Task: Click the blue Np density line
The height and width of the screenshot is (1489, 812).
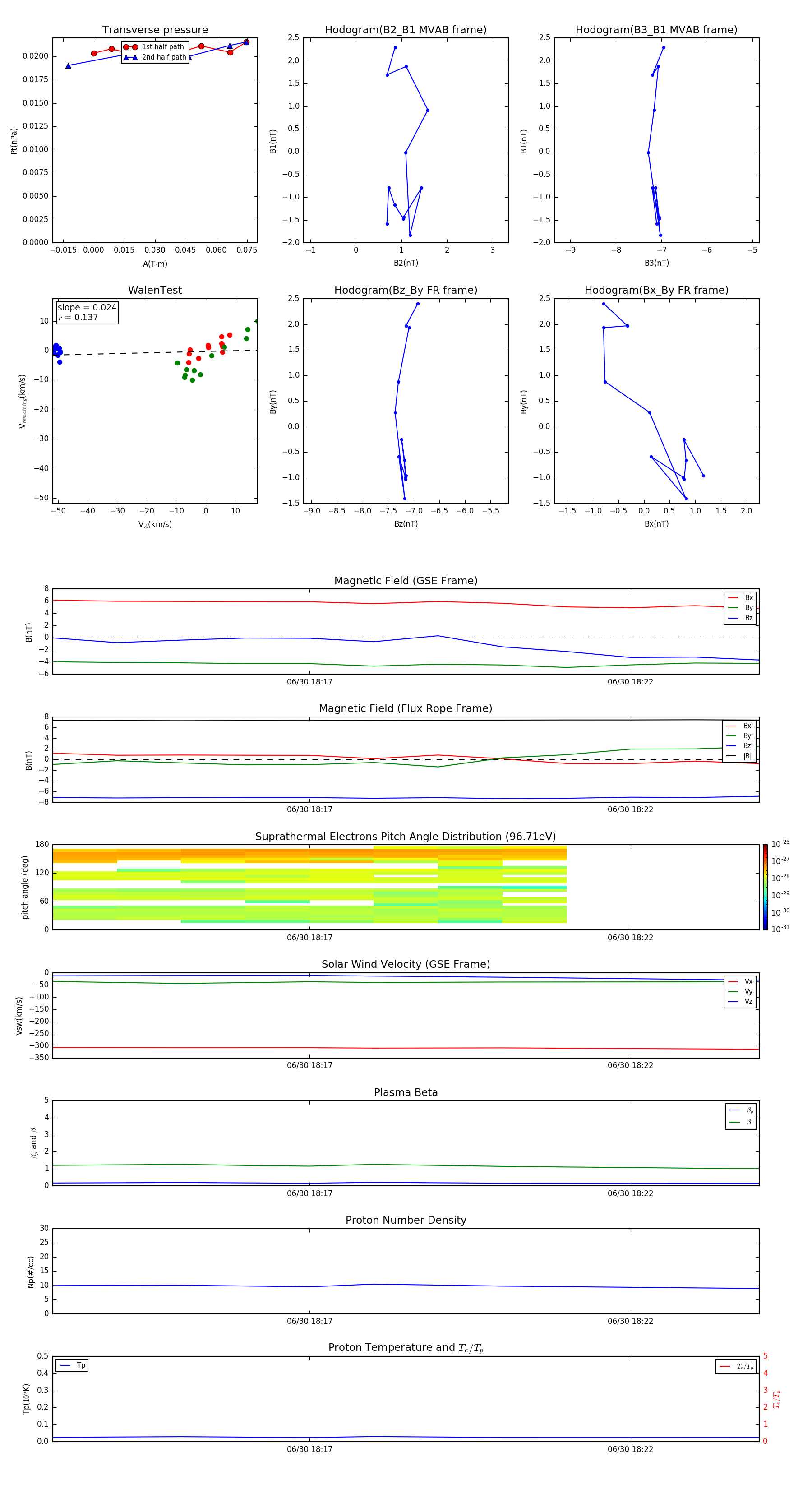Action: (406, 1285)
